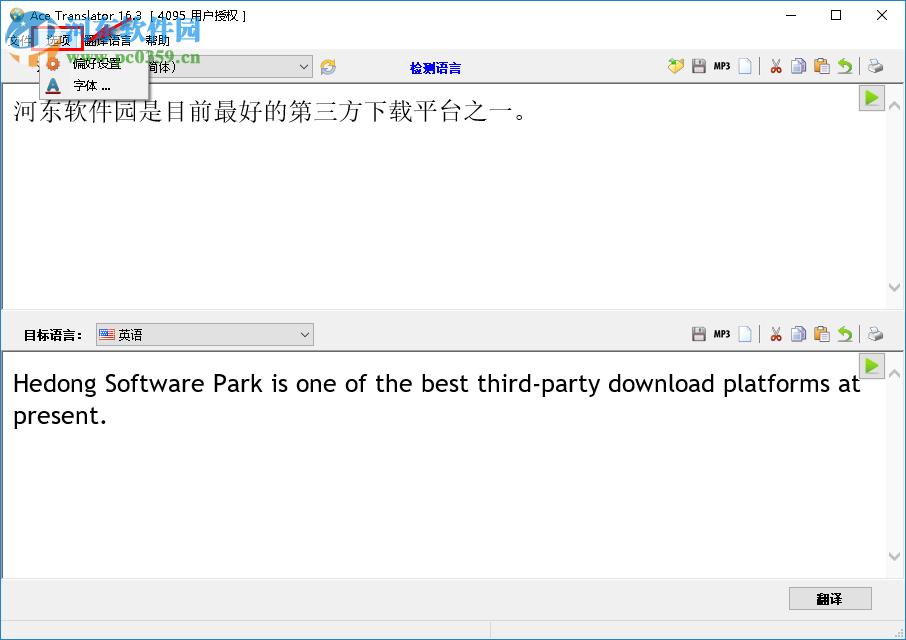Screen dimensions: 906x640
Task: Export source audio via the MP3 icon
Action: (x=720, y=66)
